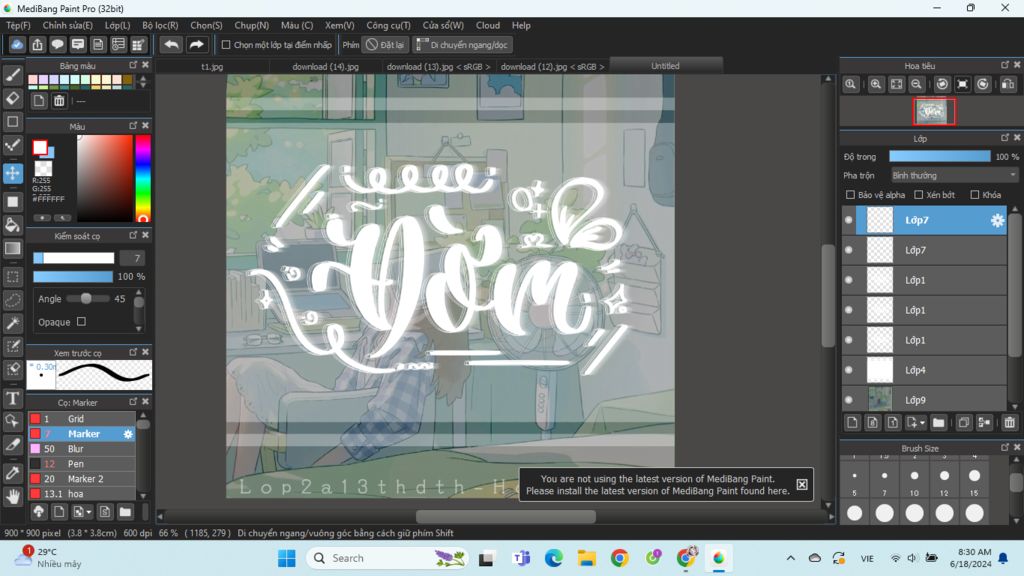The height and width of the screenshot is (576, 1024).
Task: Click the Redo arrow
Action: click(196, 44)
